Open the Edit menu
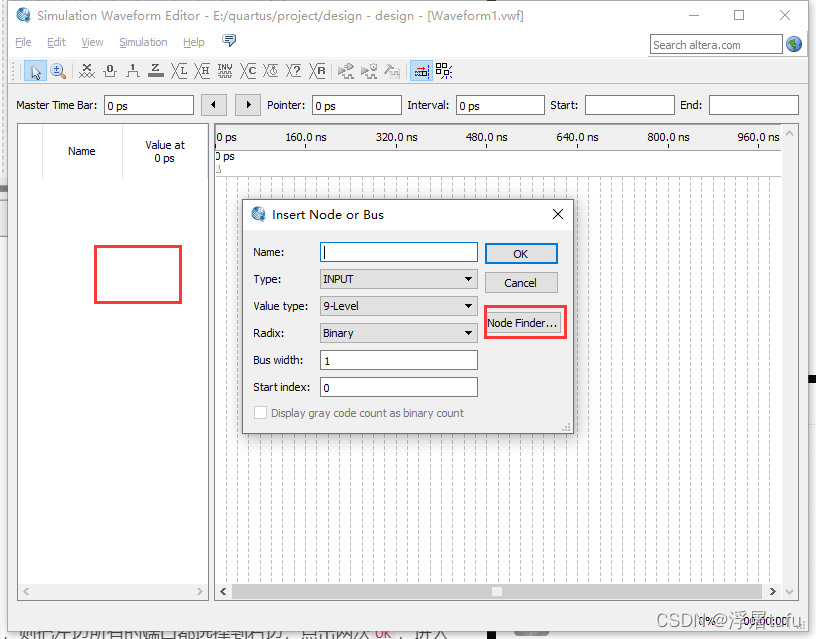 tap(56, 42)
